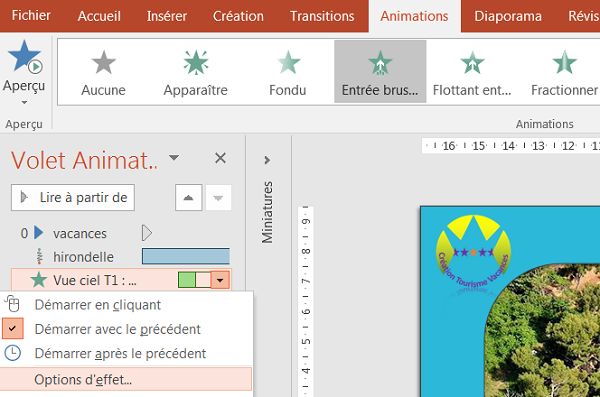Click the aerial forest photo on slide
Viewport: 600px width, 397px height.
click(x=543, y=330)
